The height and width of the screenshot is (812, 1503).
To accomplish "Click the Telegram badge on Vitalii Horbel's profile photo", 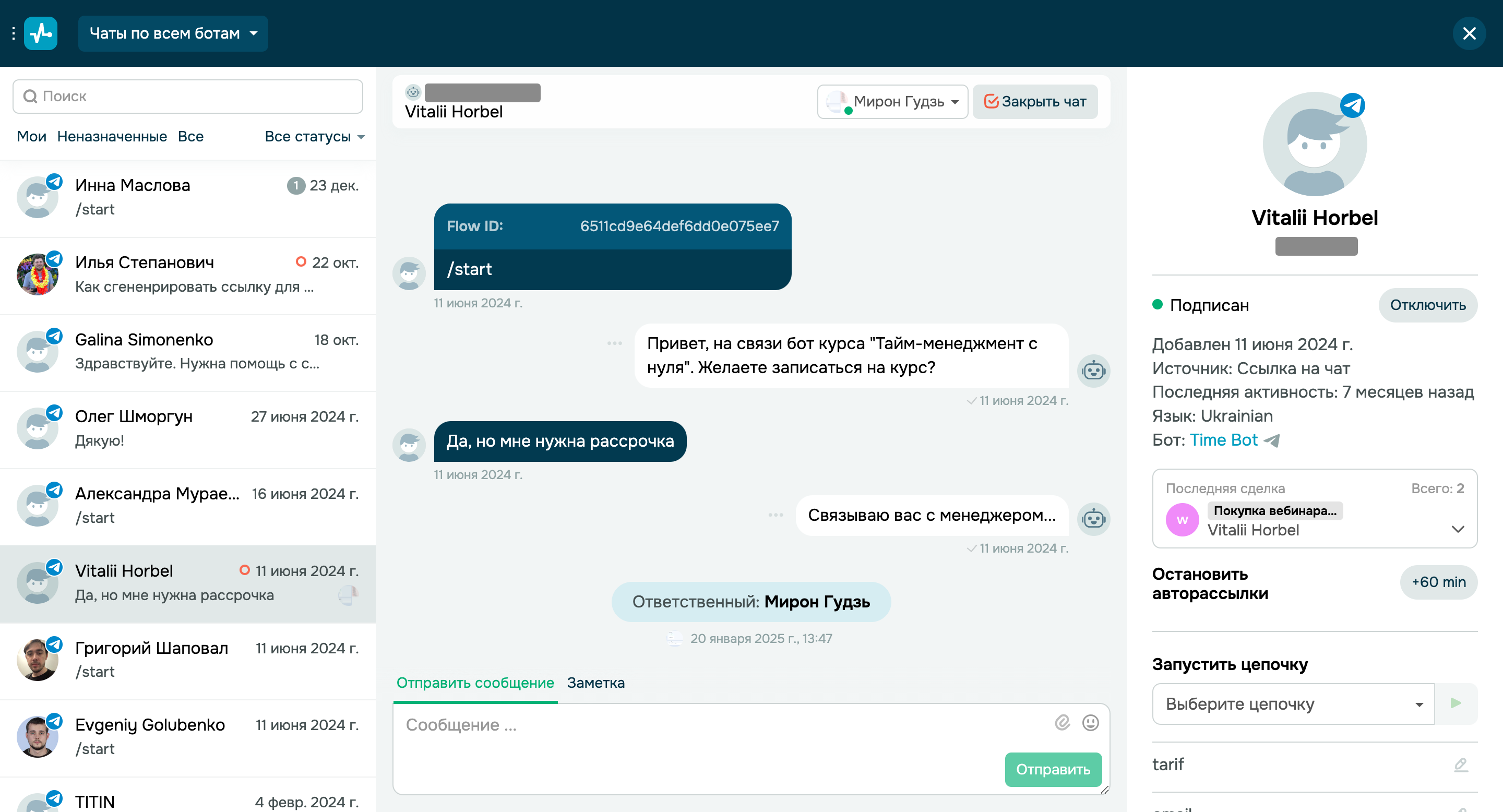I will click(1353, 105).
